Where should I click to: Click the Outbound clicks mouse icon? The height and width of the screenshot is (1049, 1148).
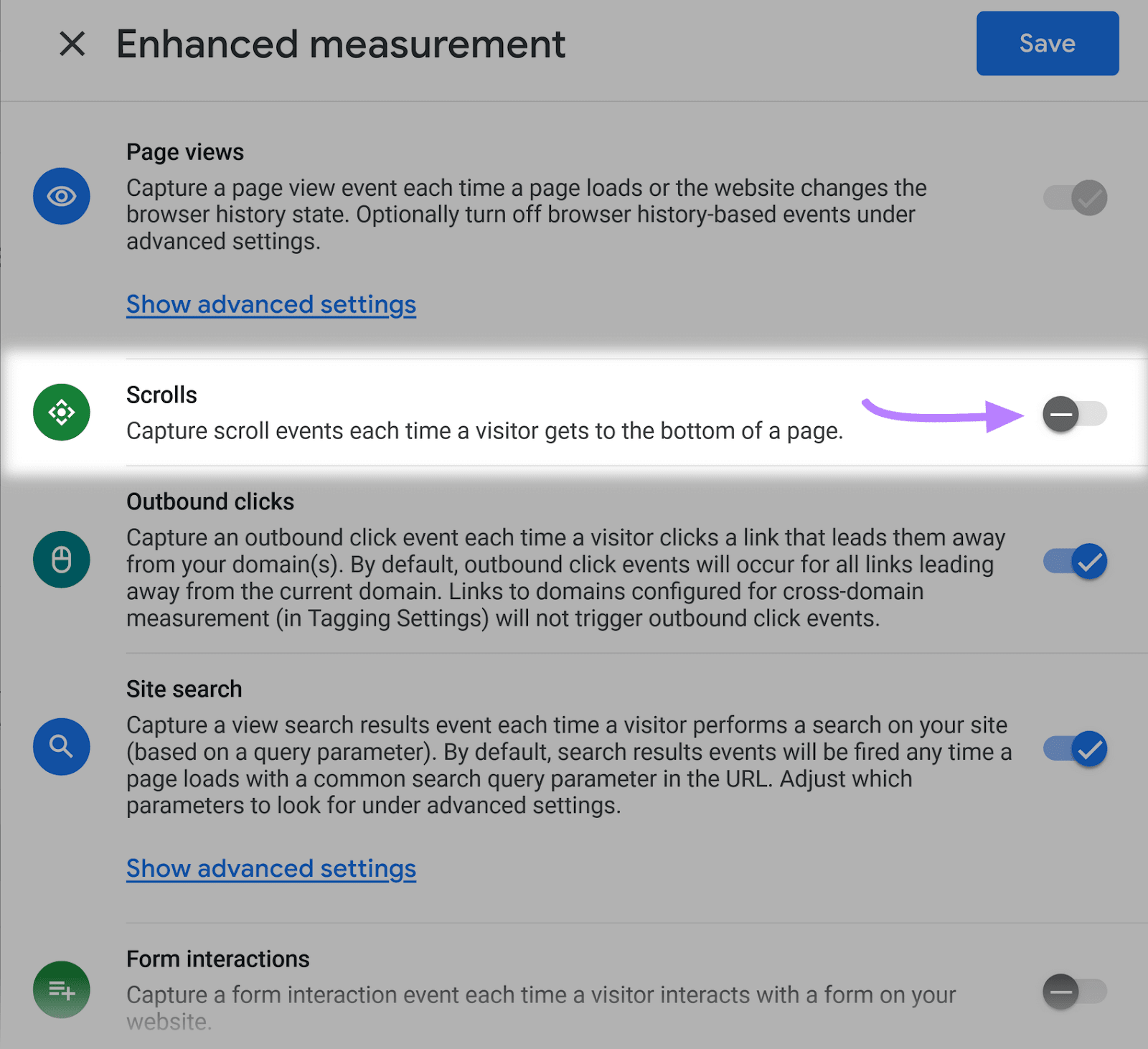(61, 560)
